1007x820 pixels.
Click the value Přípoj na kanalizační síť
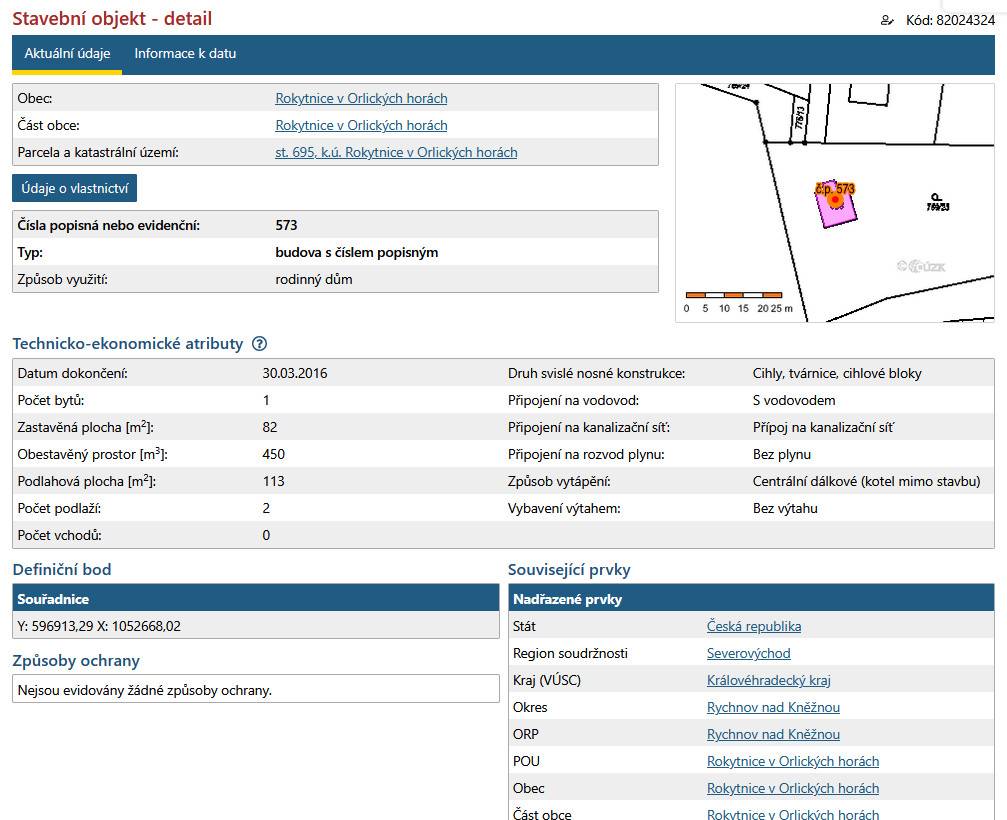tap(823, 427)
